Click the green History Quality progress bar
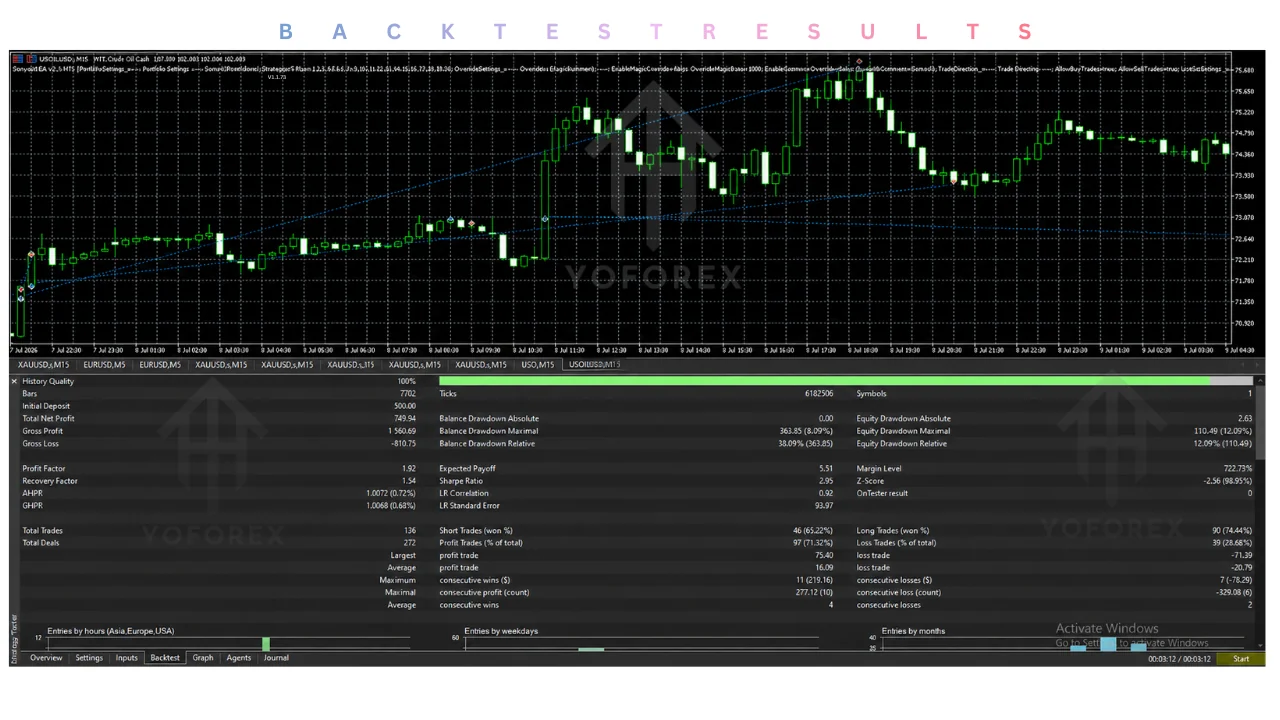 [x=824, y=381]
